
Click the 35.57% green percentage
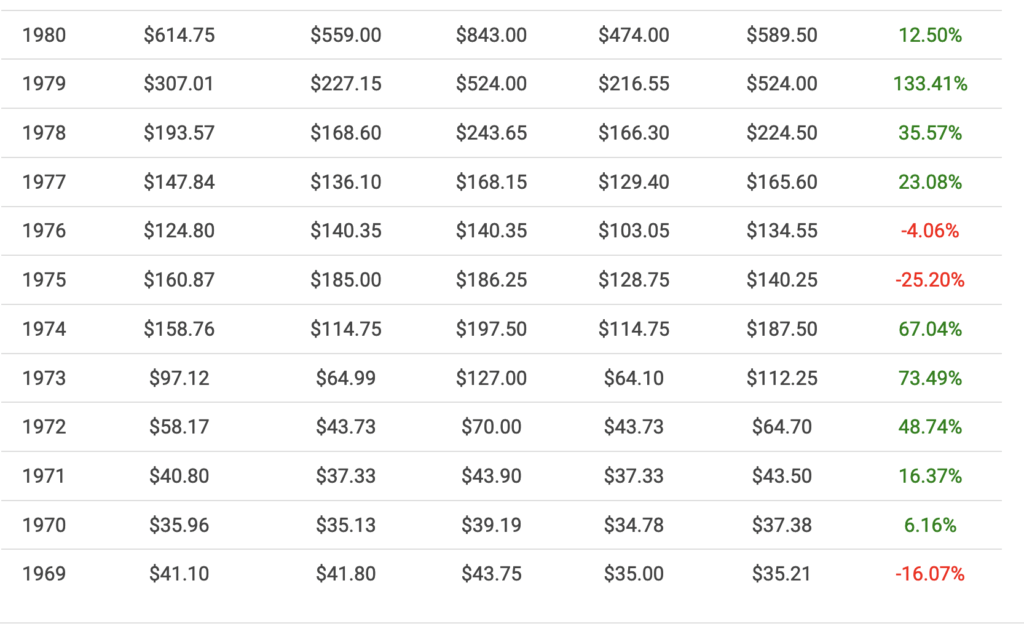point(930,133)
